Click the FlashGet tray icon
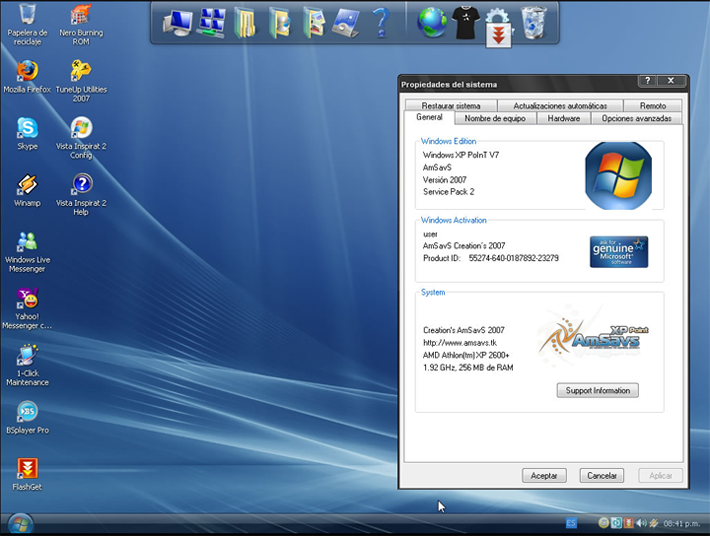This screenshot has height=536, width=710. click(x=628, y=523)
